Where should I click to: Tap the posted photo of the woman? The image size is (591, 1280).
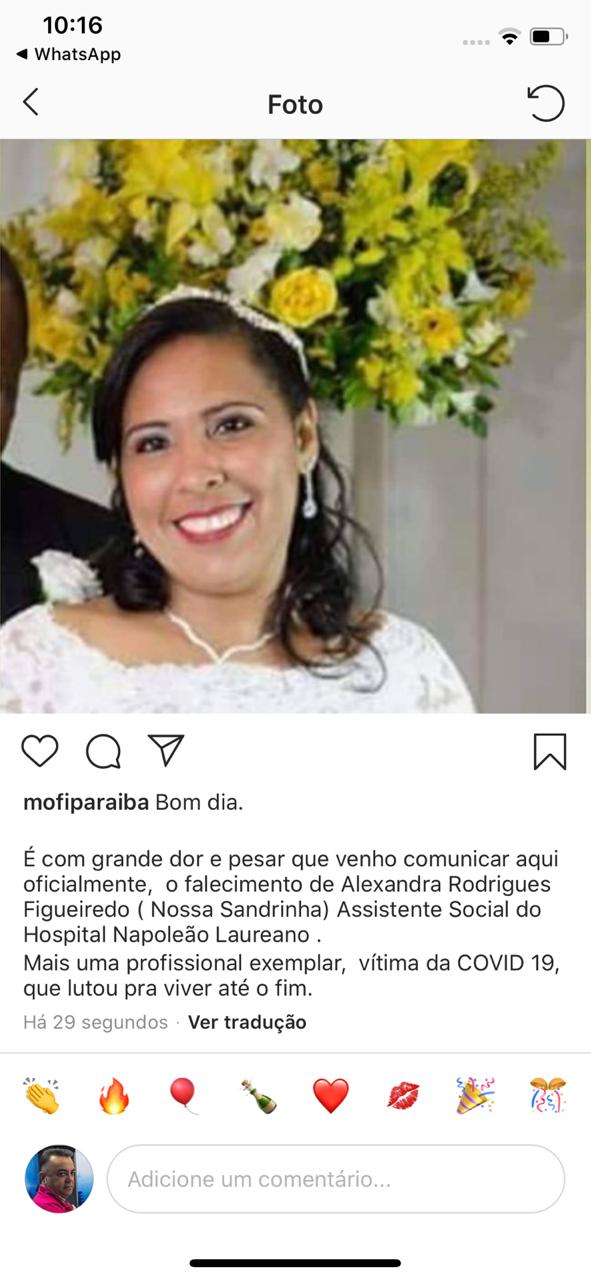295,426
